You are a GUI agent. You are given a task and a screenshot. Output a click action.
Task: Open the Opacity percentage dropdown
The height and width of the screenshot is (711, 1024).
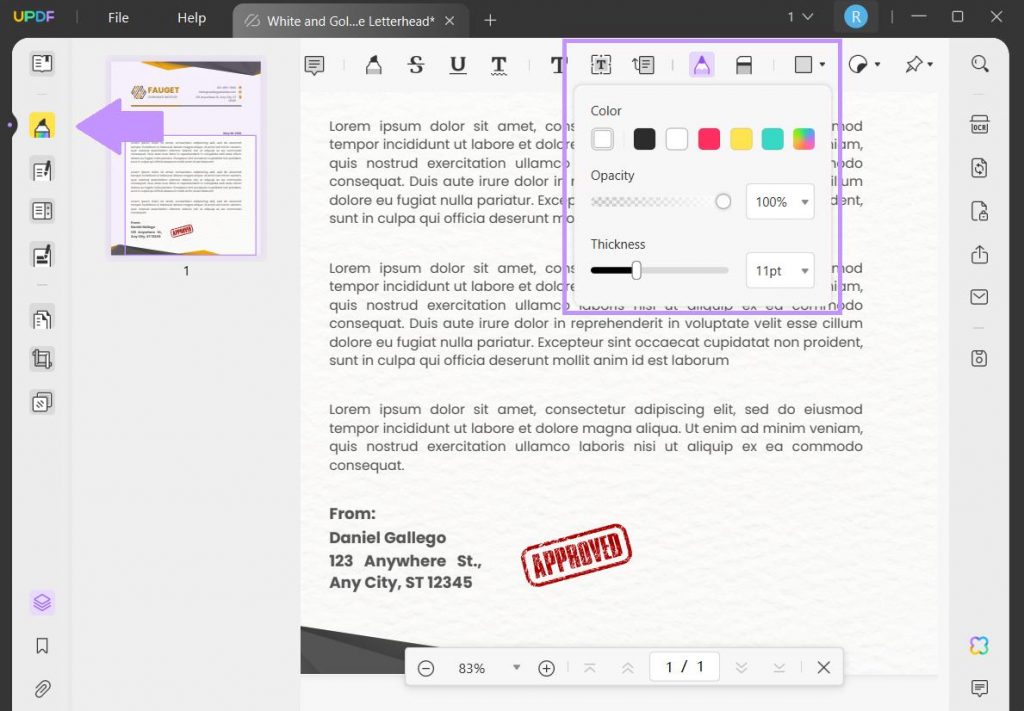pos(780,201)
